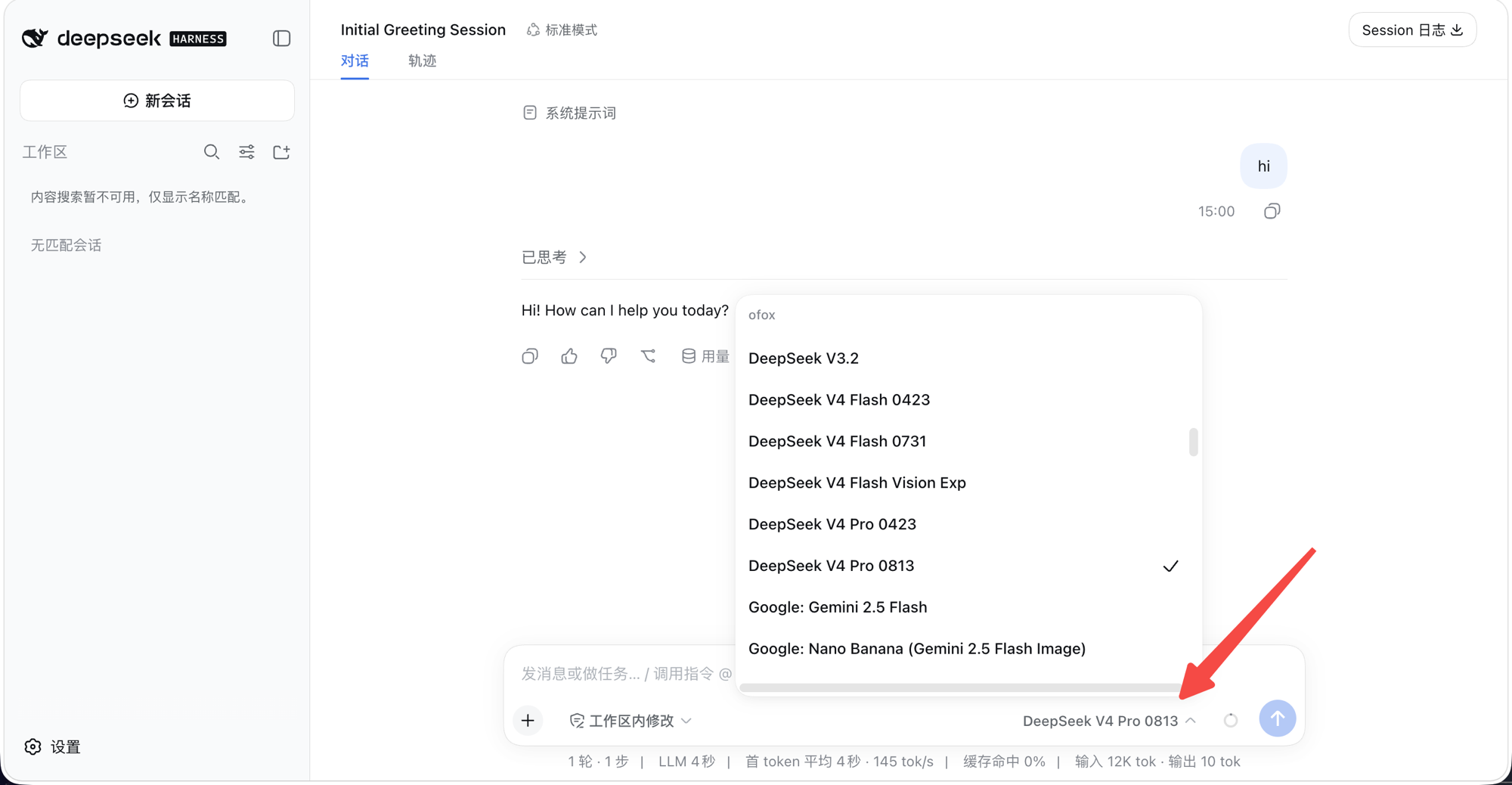Branch the conversation from this reply
This screenshot has height=785, width=1512.
(x=648, y=356)
